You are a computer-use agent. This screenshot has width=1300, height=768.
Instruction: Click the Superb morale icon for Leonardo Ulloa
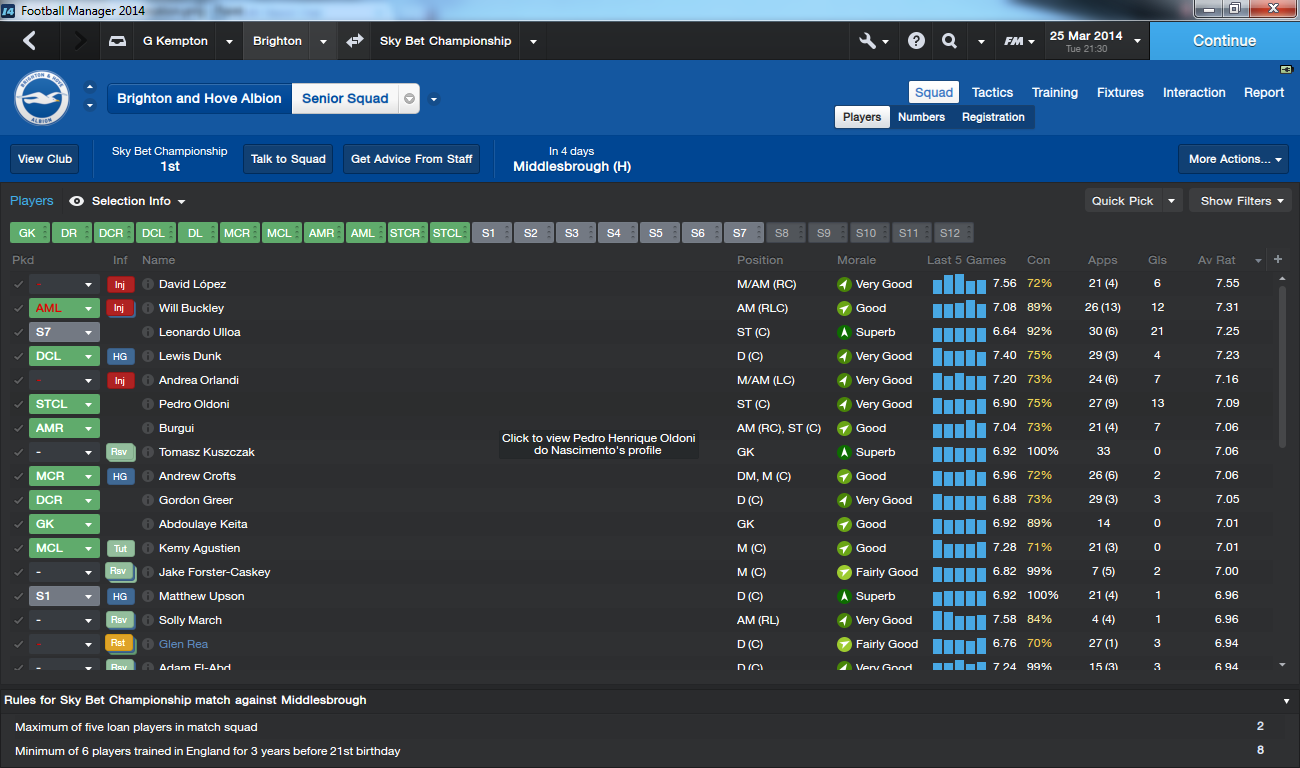(x=844, y=332)
